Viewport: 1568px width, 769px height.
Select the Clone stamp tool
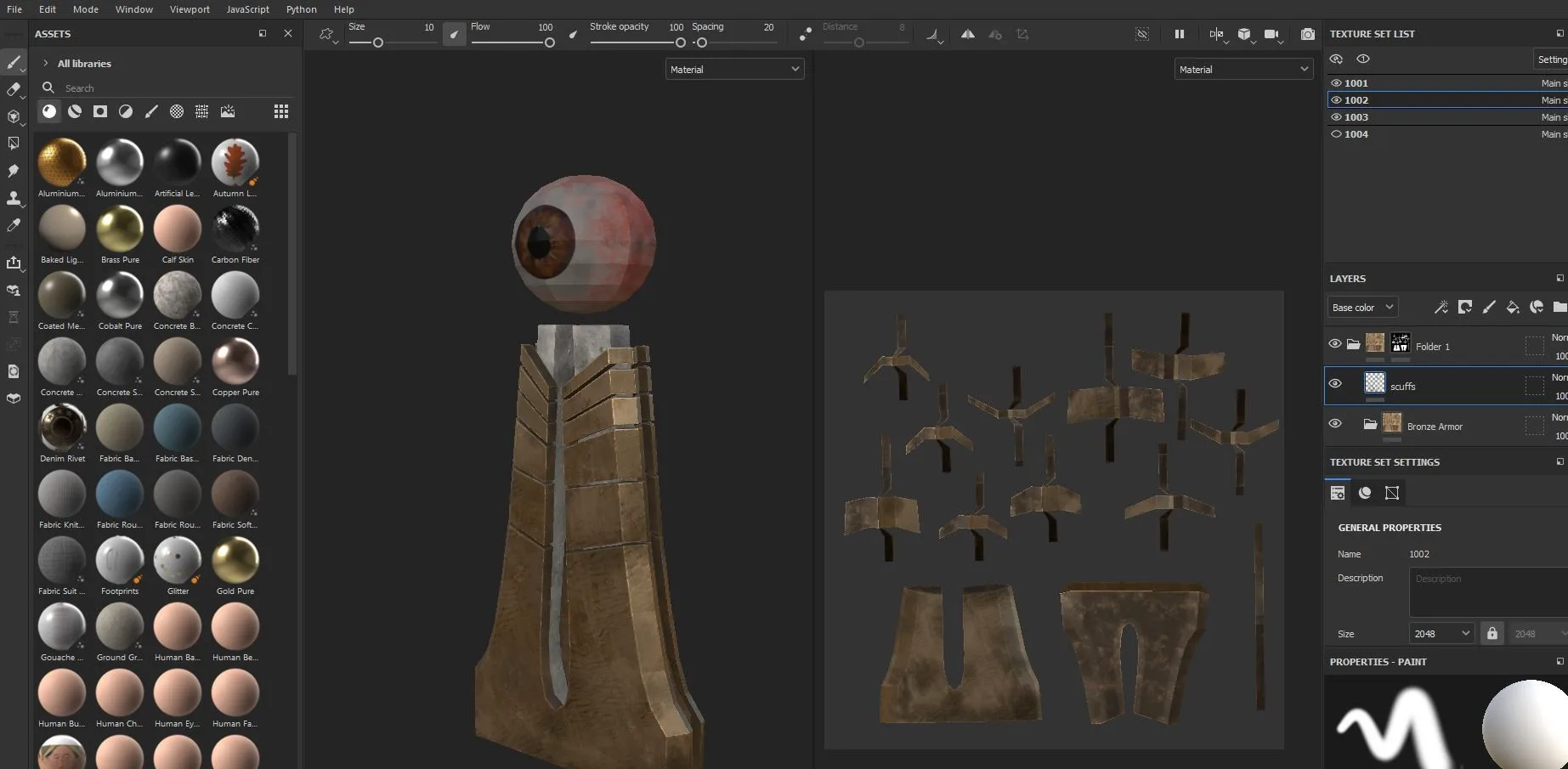coord(14,198)
